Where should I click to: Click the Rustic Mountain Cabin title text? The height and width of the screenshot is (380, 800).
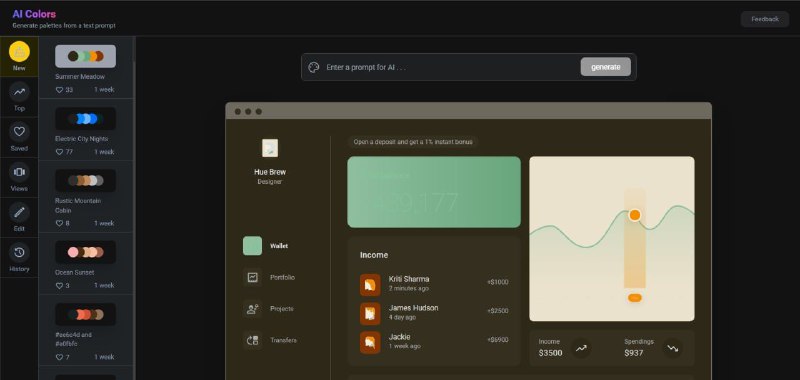click(78, 206)
